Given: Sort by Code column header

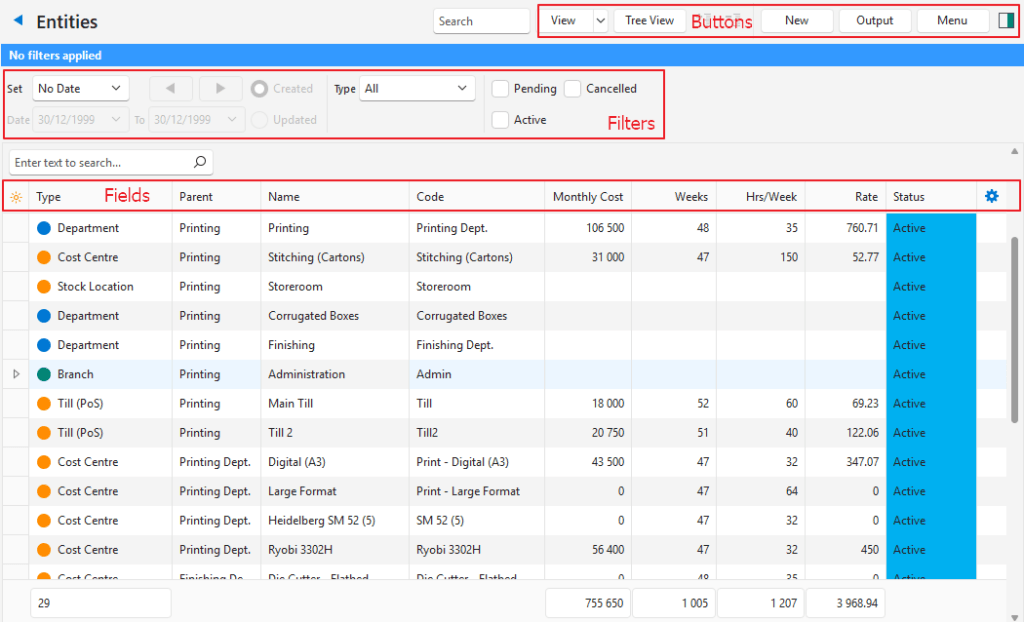Looking at the screenshot, I should pos(477,197).
